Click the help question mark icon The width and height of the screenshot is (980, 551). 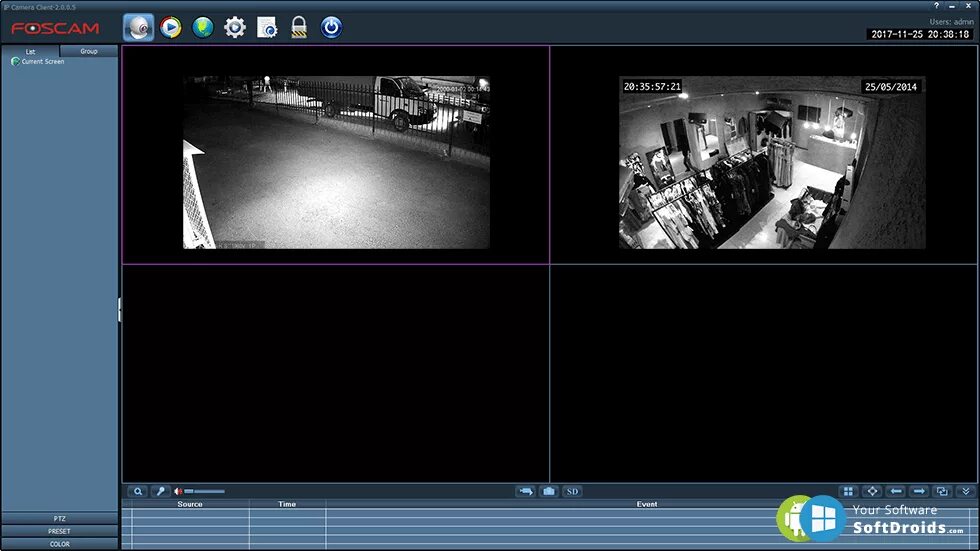(x=936, y=6)
